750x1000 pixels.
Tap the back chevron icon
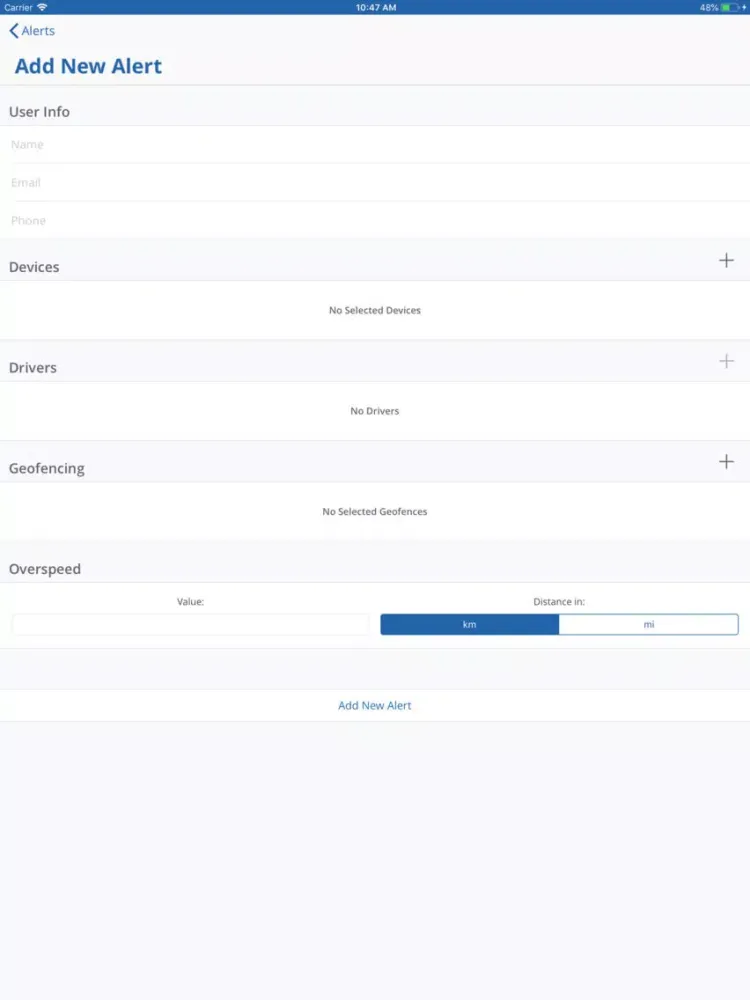click(x=13, y=31)
